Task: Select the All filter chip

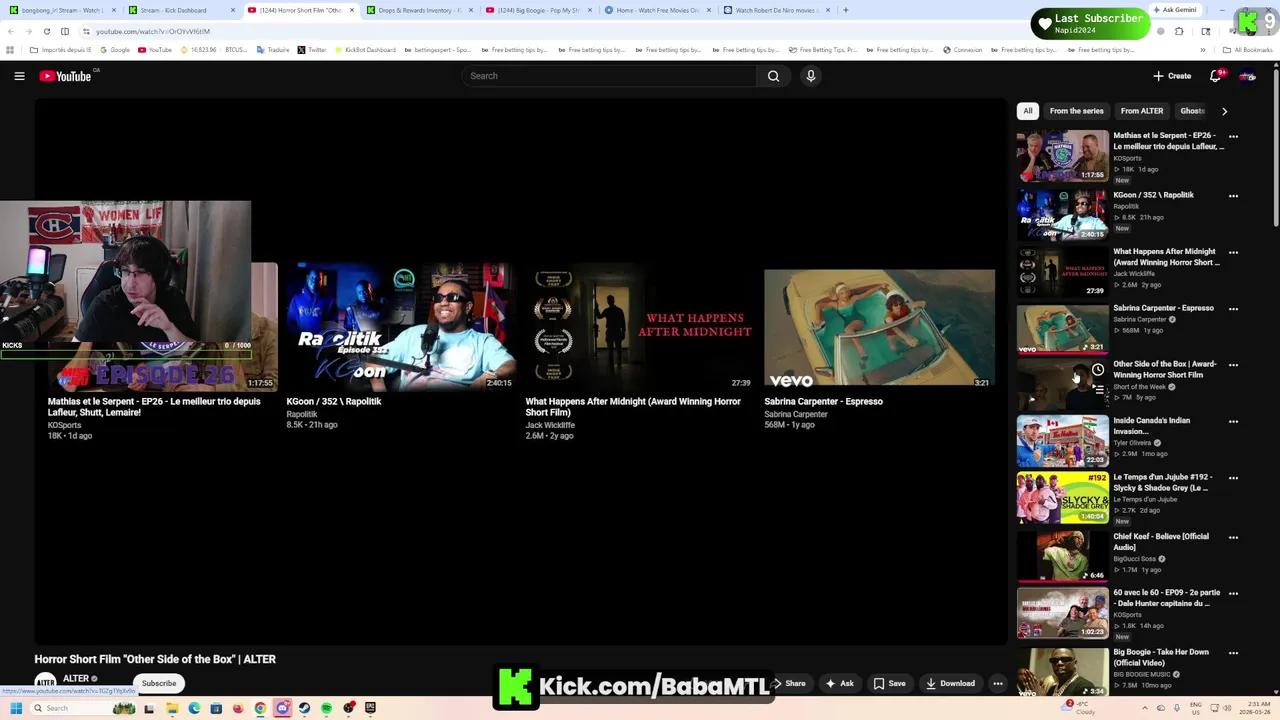Action: click(x=1028, y=111)
